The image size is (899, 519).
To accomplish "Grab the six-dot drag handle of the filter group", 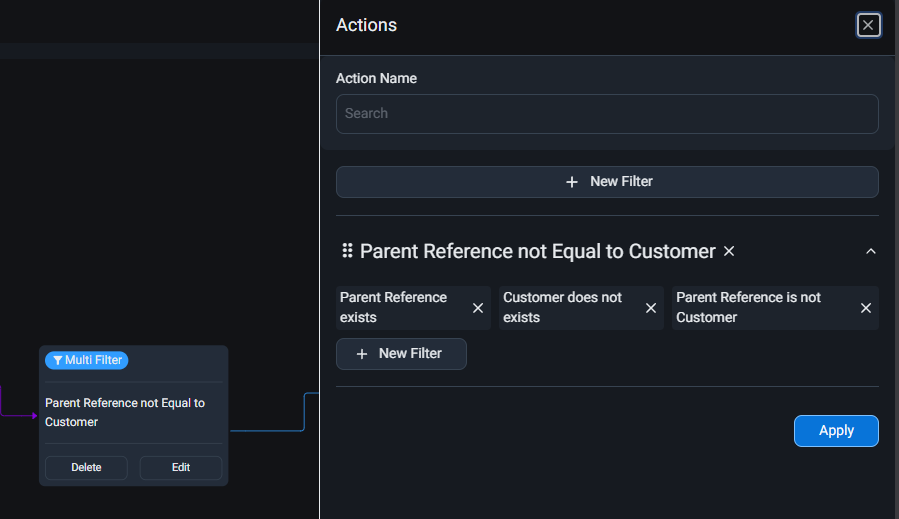I will (x=347, y=251).
